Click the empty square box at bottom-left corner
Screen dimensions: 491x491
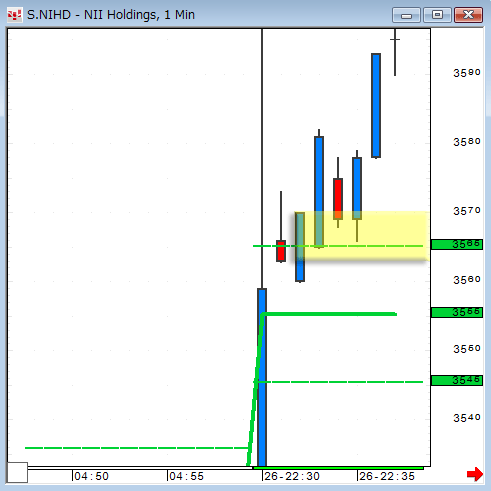pos(17,472)
